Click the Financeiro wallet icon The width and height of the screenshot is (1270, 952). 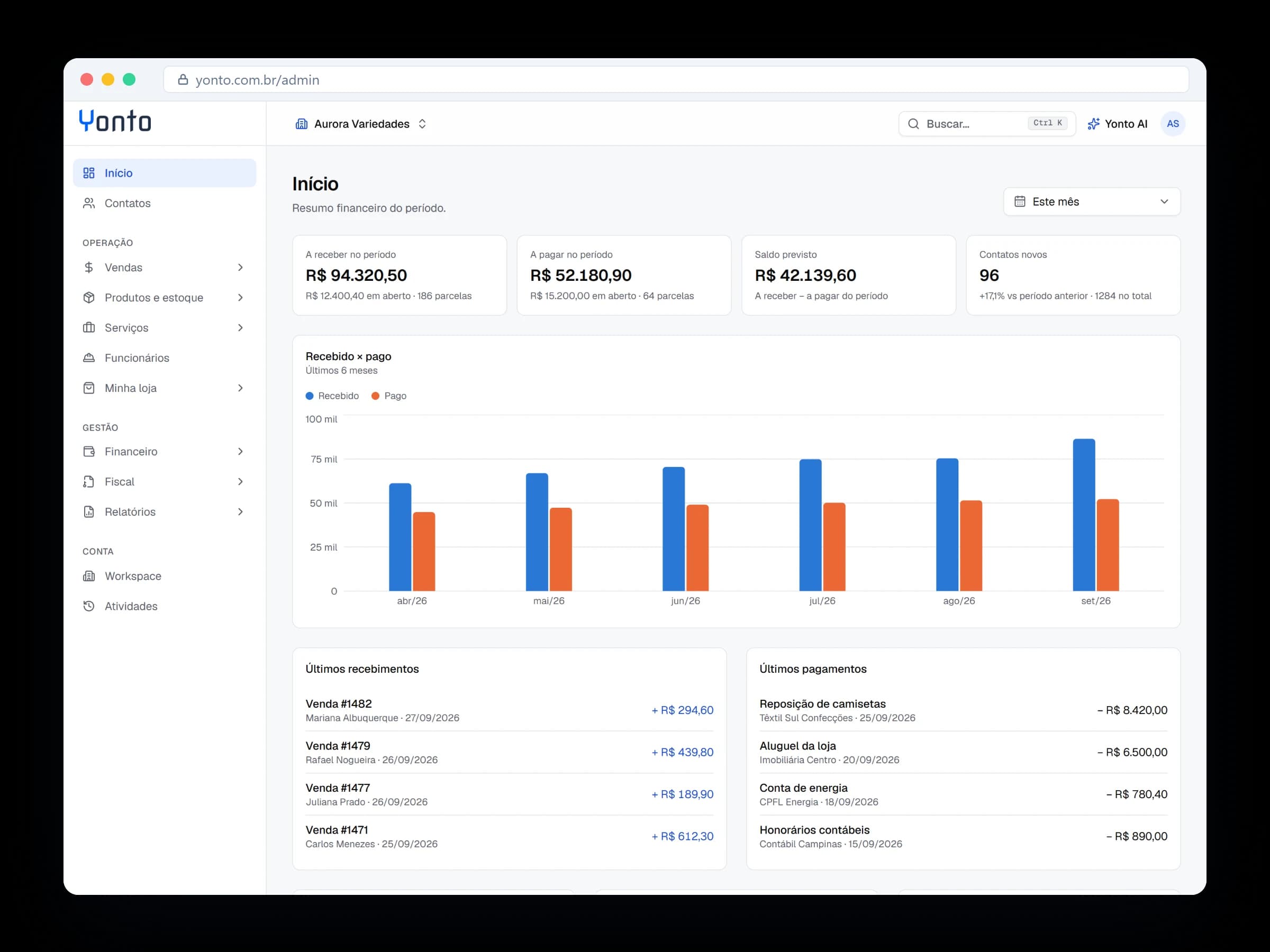point(89,452)
